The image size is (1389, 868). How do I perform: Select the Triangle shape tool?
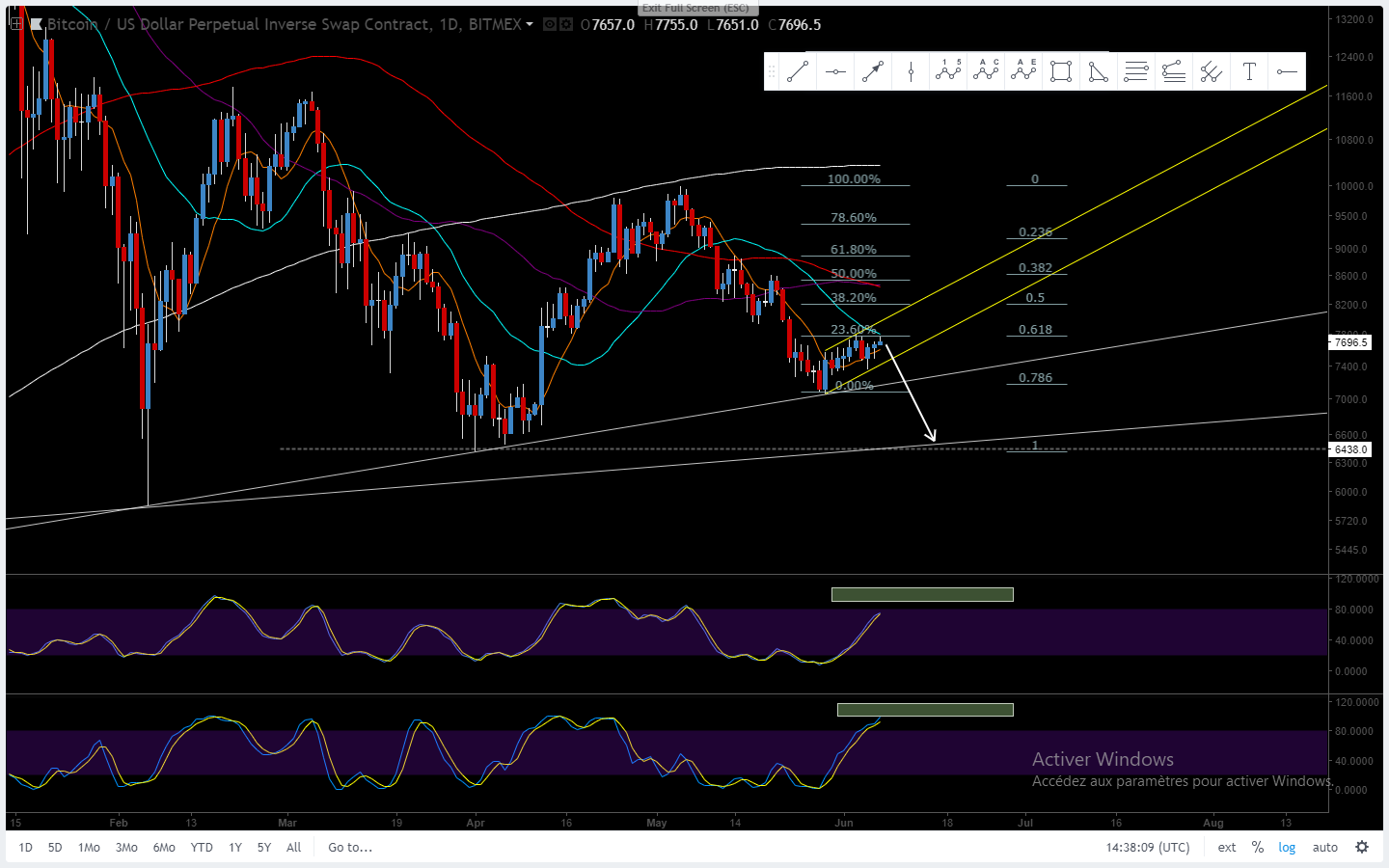coord(1099,71)
